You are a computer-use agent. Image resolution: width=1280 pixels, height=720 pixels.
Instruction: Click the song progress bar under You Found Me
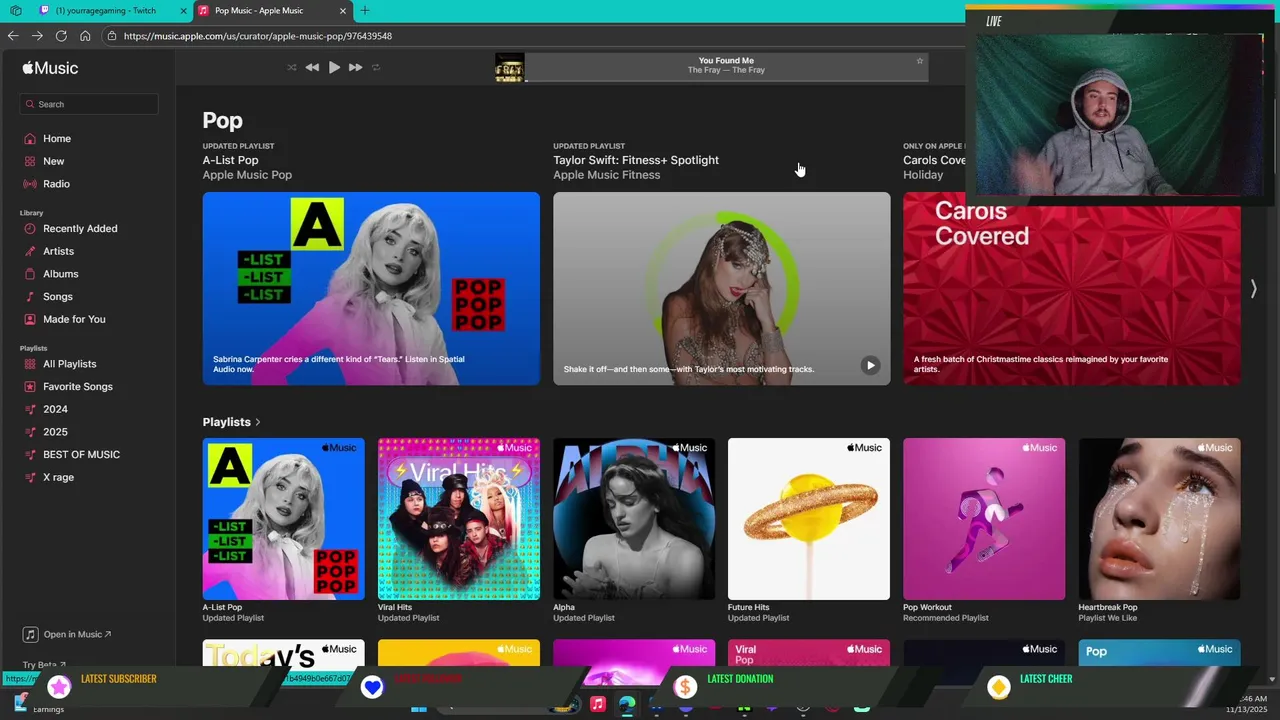726,80
